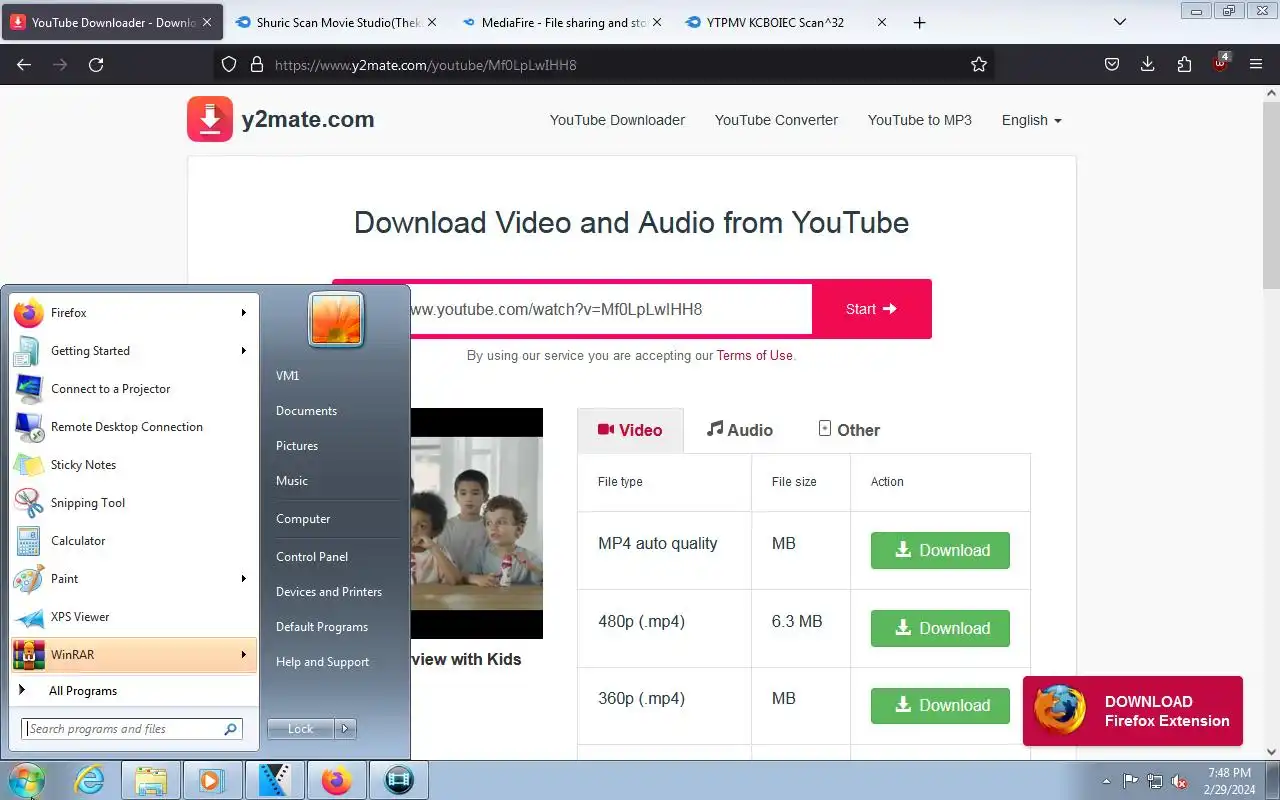Open Help and Support
This screenshot has width=1280, height=800.
[x=322, y=662]
